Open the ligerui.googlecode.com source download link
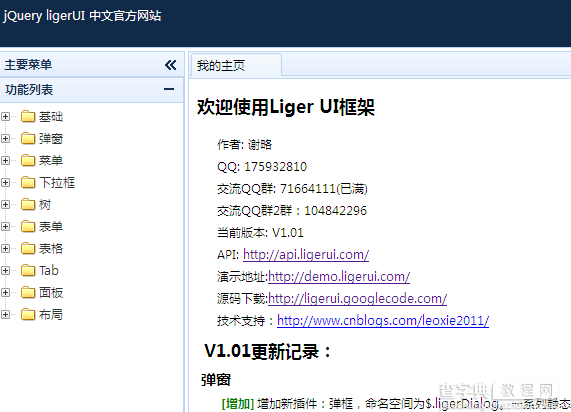Screen dimensions: 571x412 (x=357, y=299)
